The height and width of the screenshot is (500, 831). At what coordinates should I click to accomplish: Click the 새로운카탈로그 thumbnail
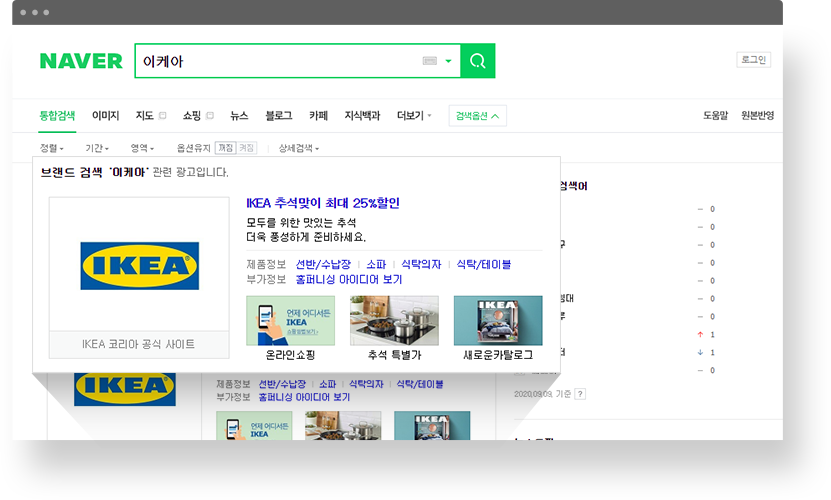pos(498,321)
